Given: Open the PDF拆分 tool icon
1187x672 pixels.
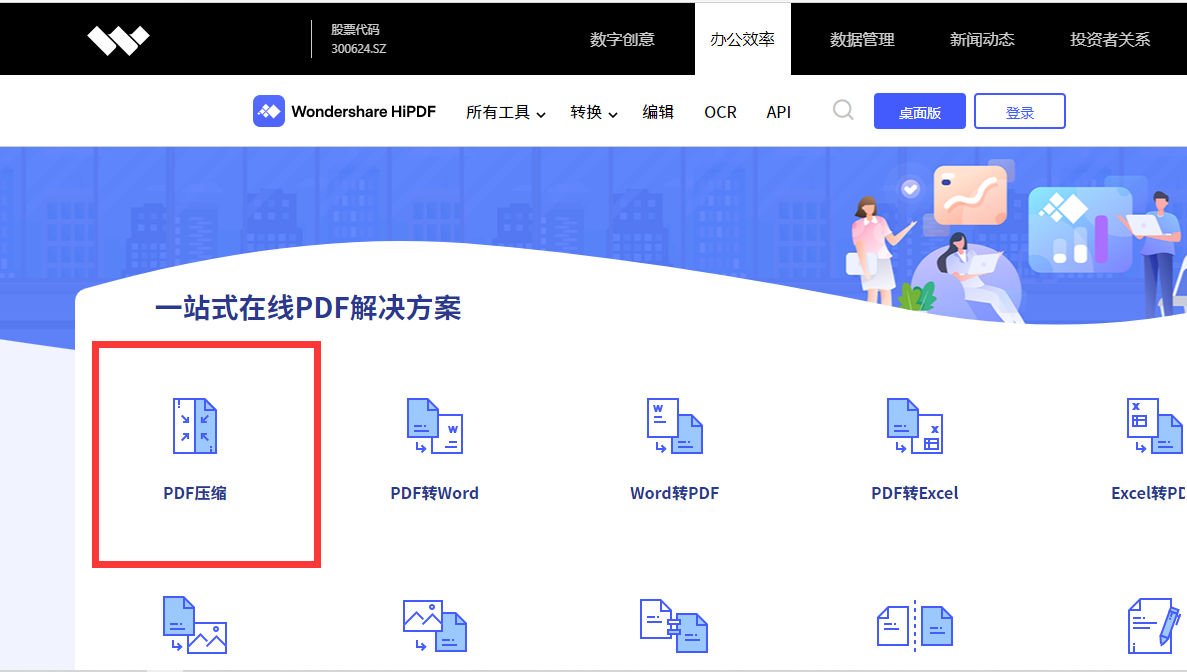Looking at the screenshot, I should click(913, 625).
